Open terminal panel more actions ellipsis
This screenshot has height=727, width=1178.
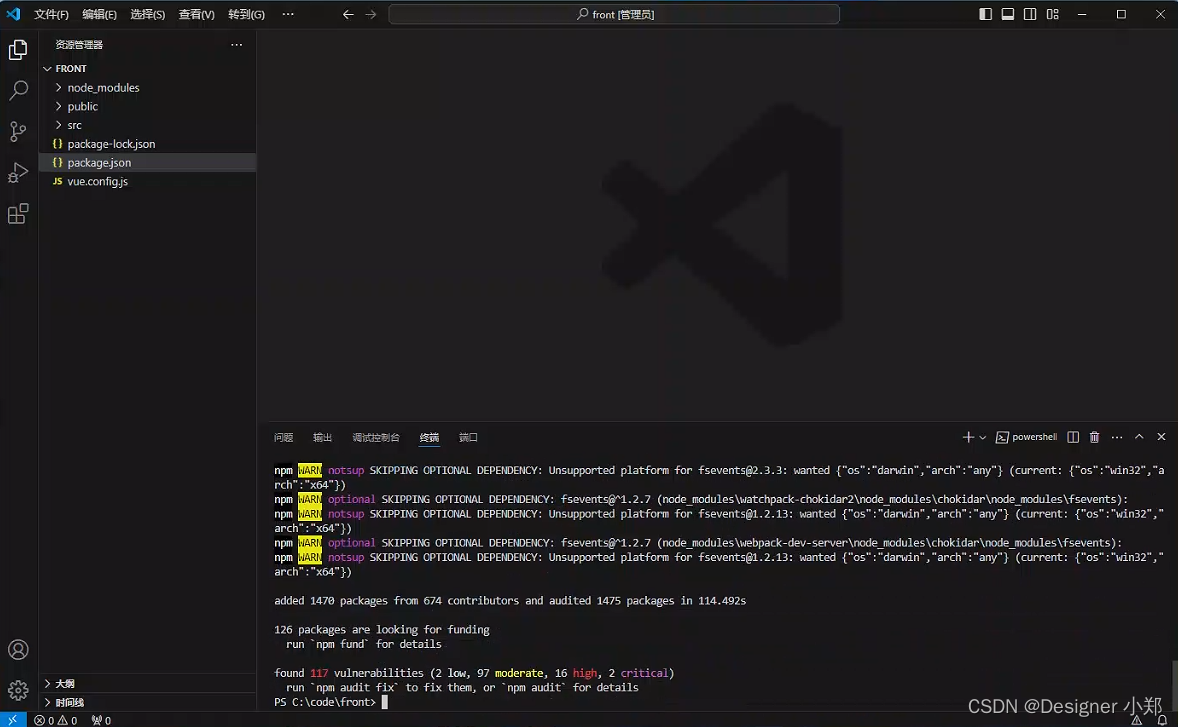click(x=1117, y=437)
